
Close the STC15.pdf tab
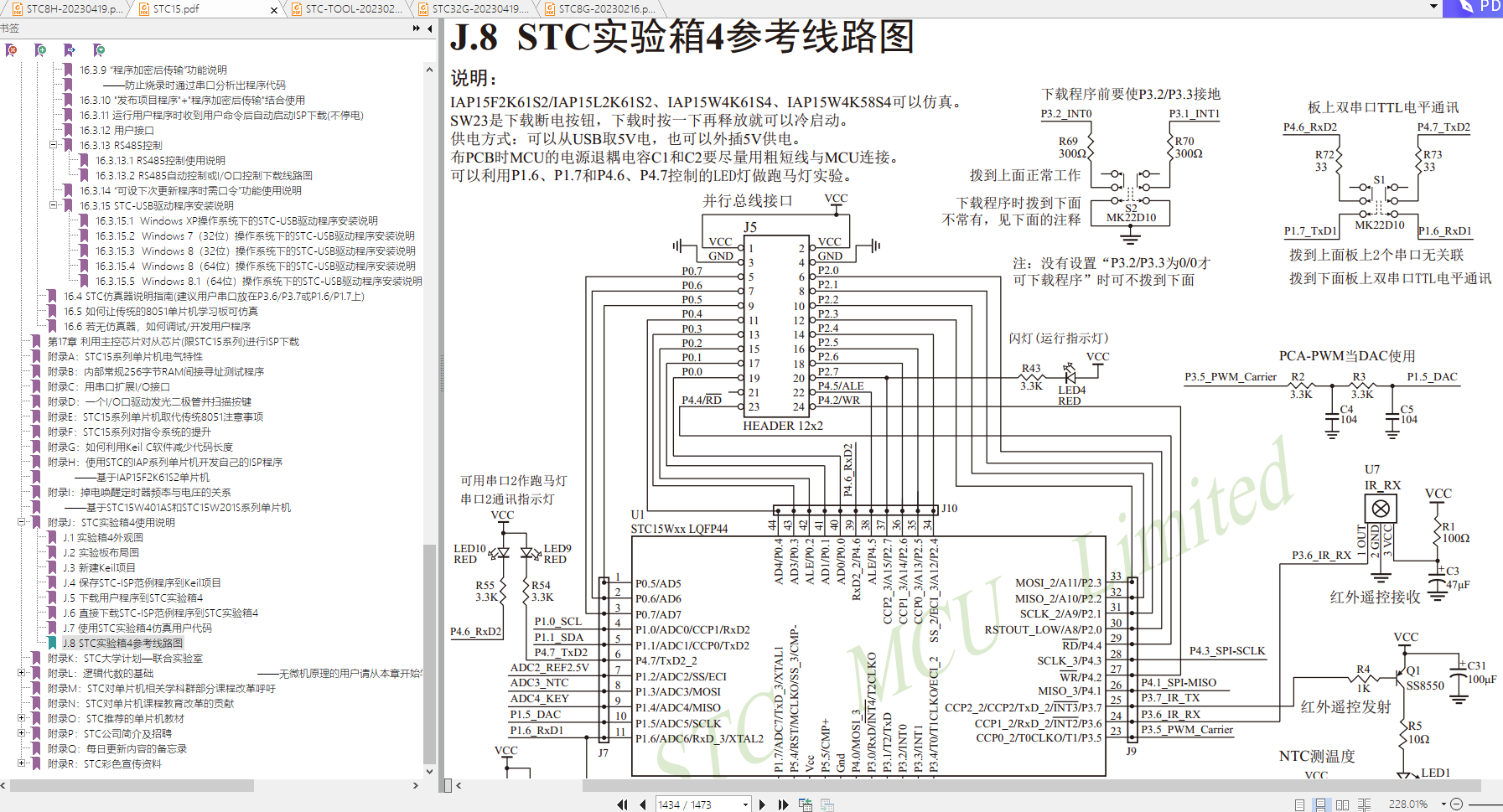pos(274,10)
